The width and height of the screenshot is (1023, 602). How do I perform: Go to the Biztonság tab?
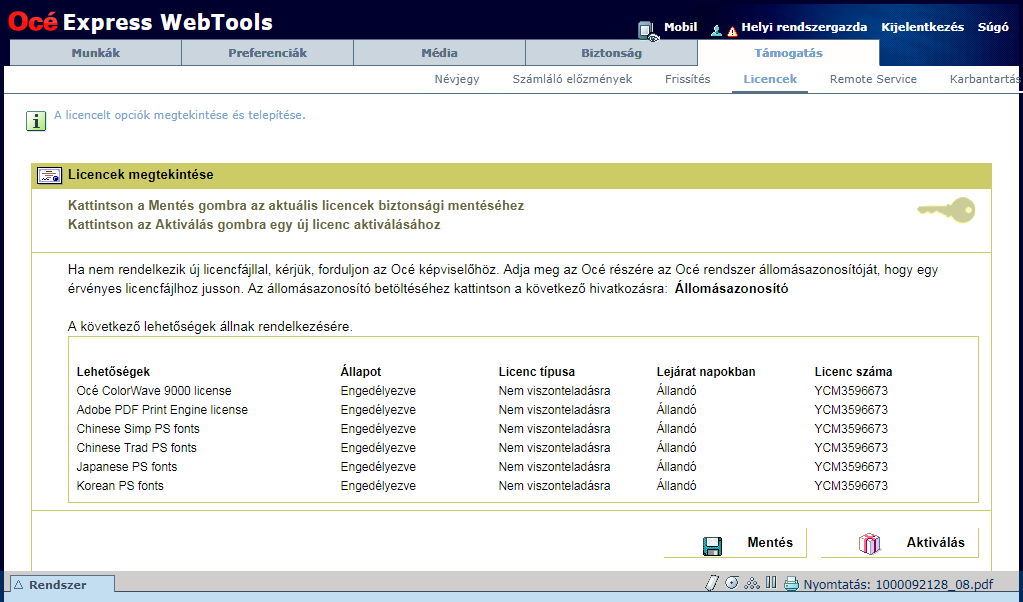(611, 53)
